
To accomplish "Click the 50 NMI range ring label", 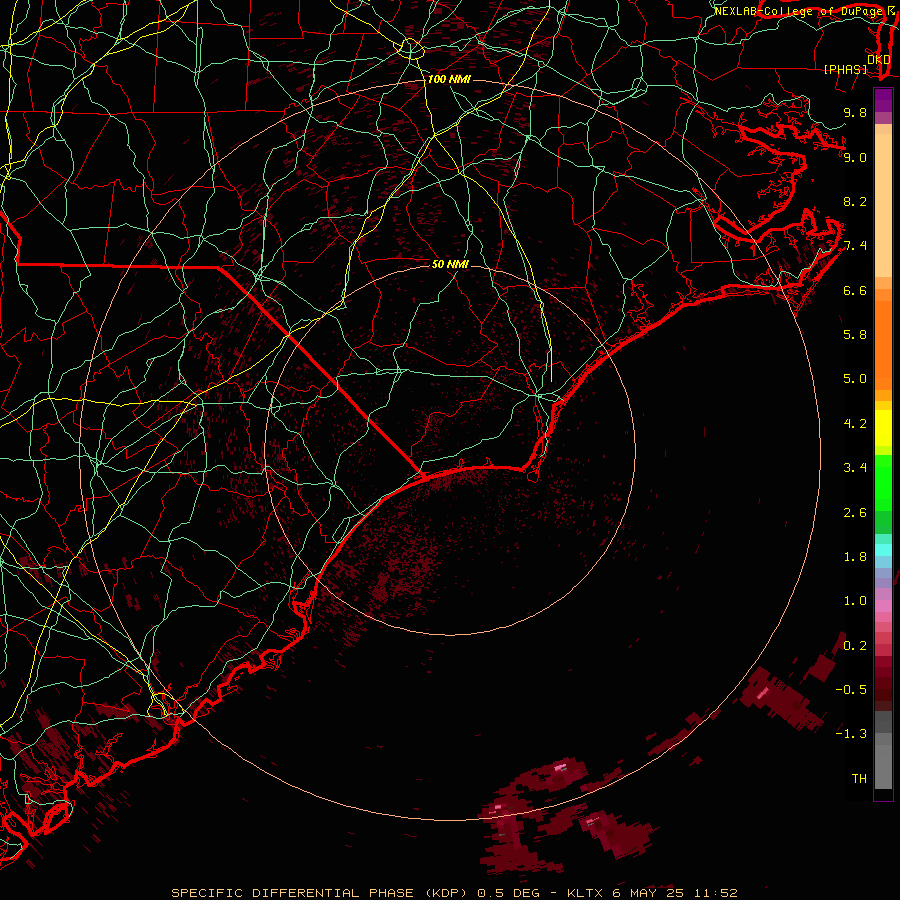I will point(450,264).
